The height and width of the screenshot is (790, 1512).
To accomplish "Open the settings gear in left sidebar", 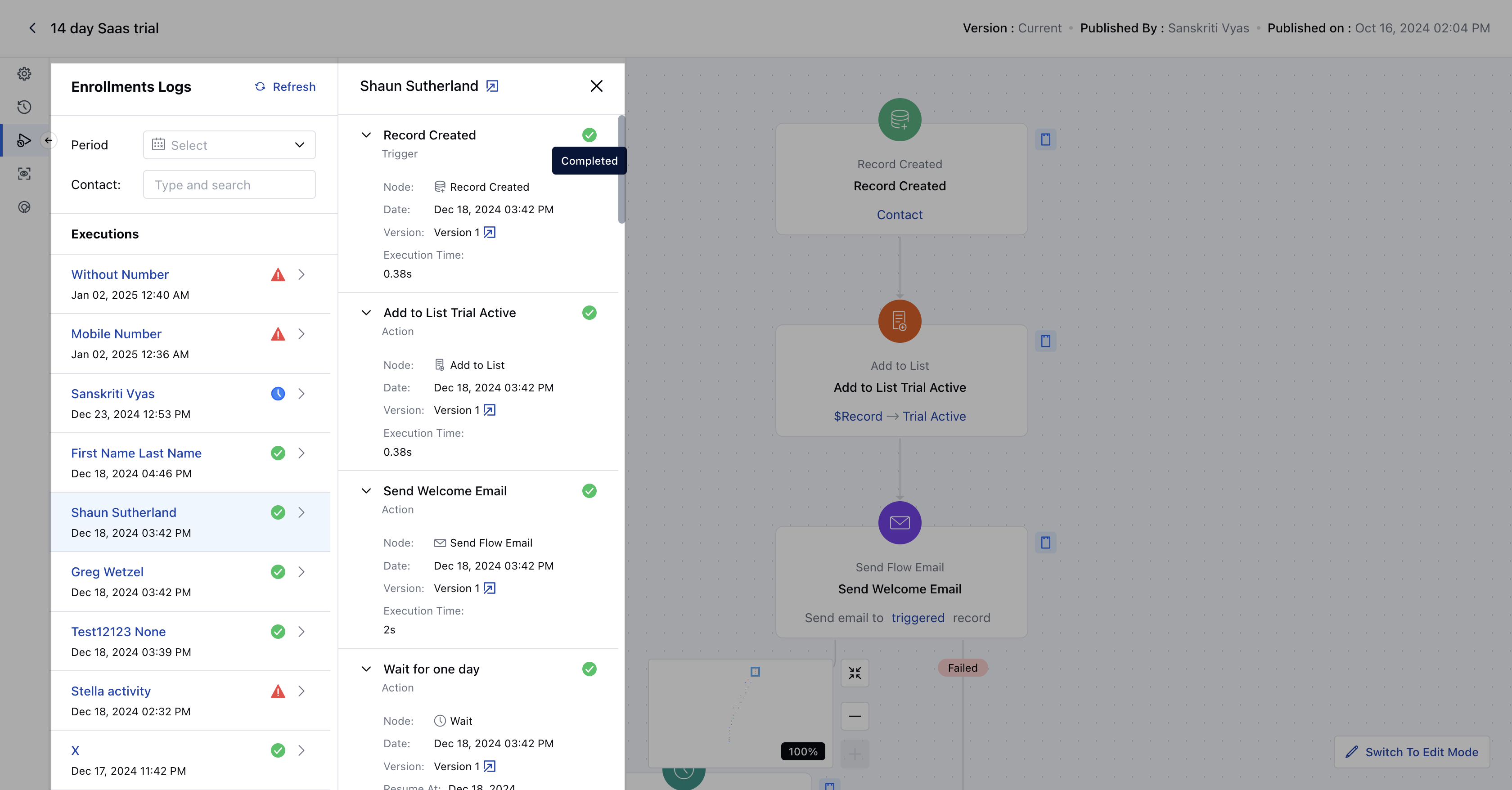I will [x=24, y=73].
